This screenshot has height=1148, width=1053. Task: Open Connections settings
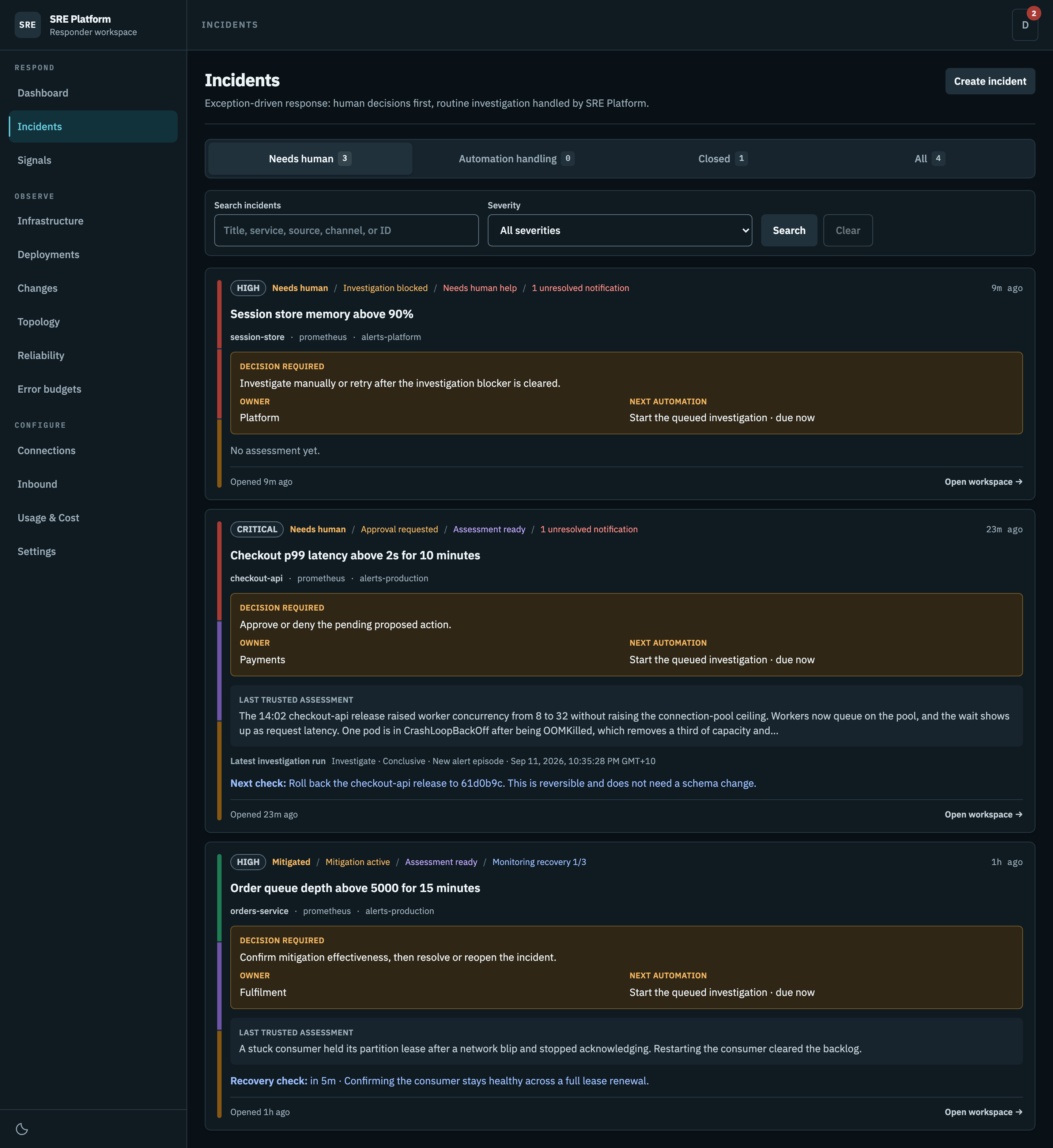coord(94,451)
